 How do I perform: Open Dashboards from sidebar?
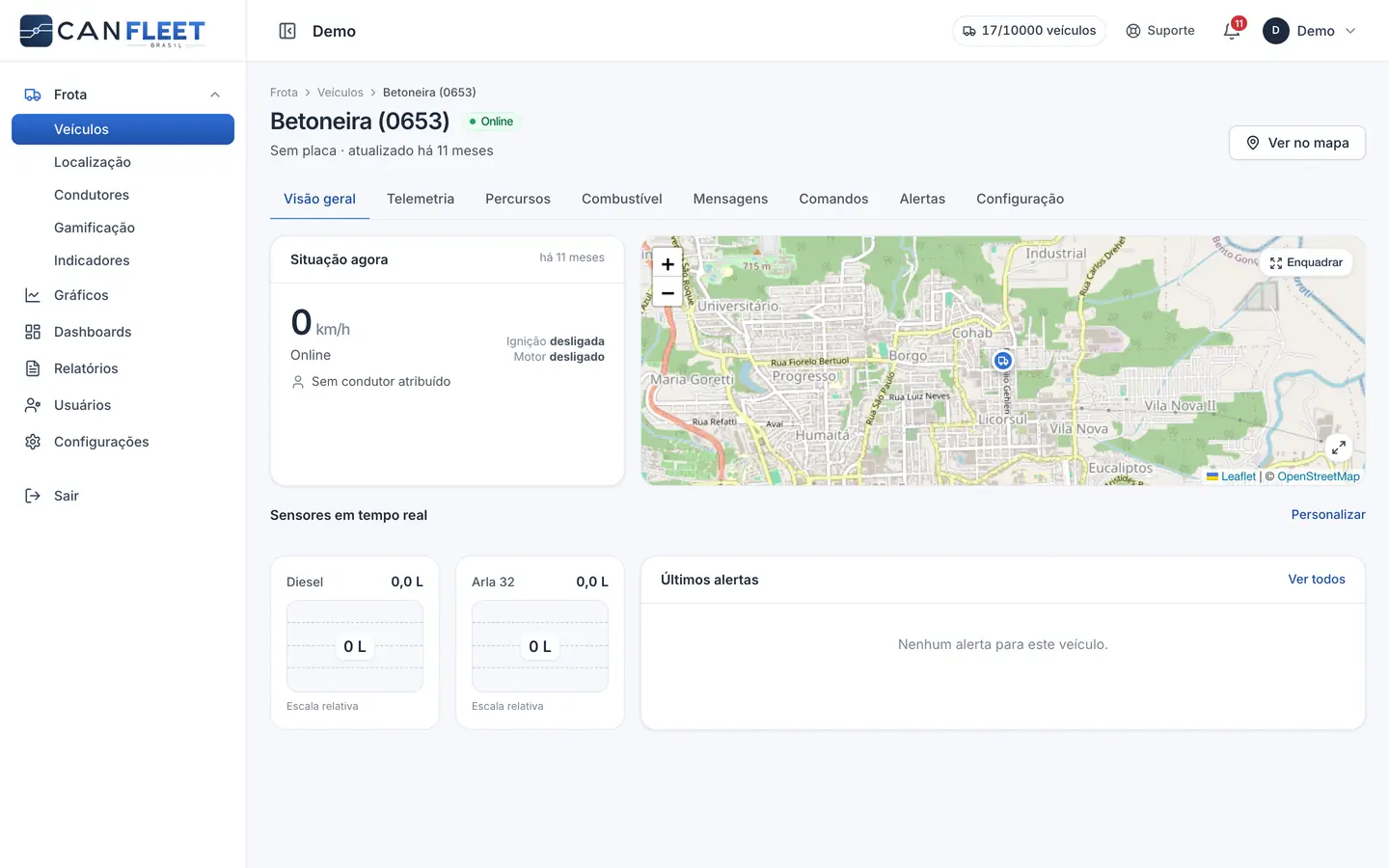point(93,332)
